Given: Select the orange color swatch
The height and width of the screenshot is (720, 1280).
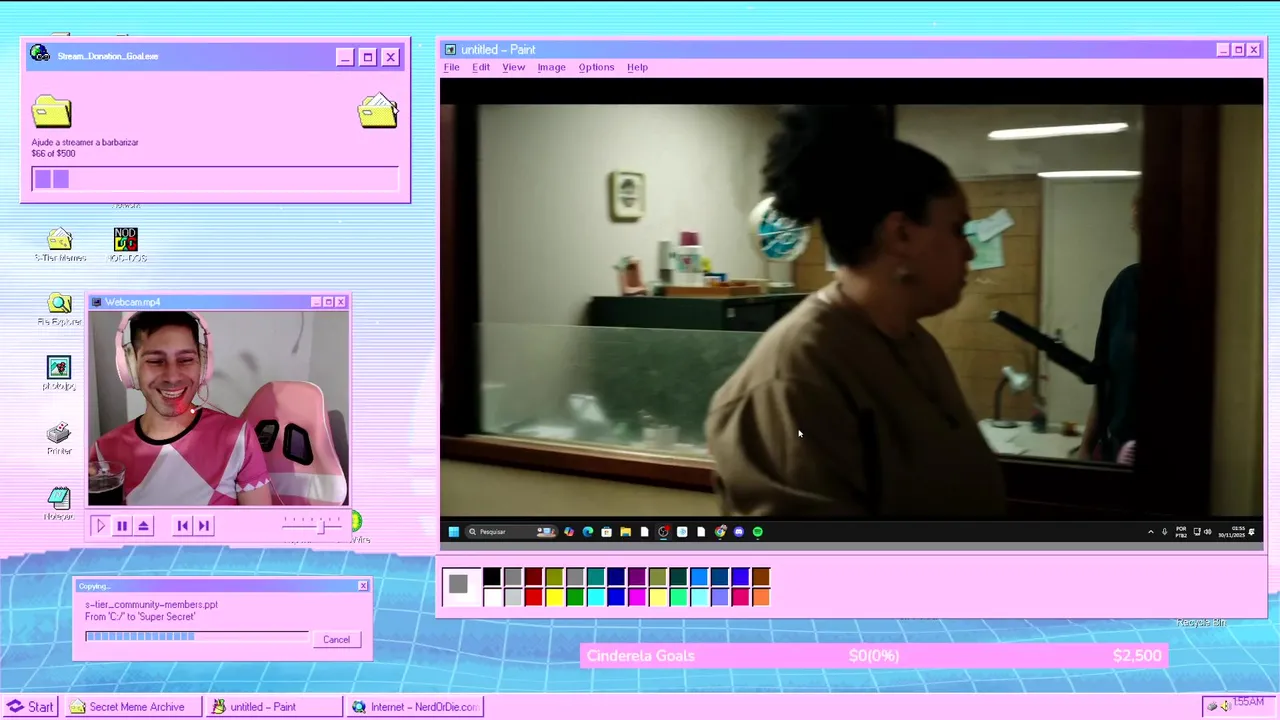Looking at the screenshot, I should 761,597.
